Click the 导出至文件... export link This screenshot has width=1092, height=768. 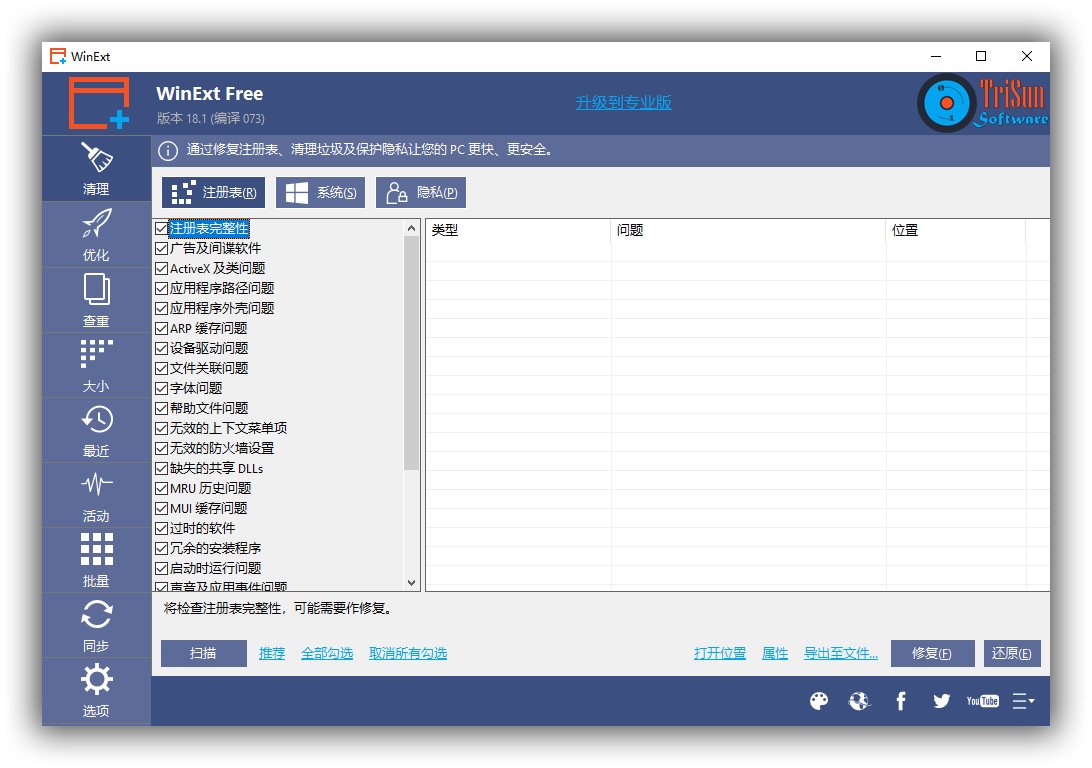pyautogui.click(x=841, y=654)
